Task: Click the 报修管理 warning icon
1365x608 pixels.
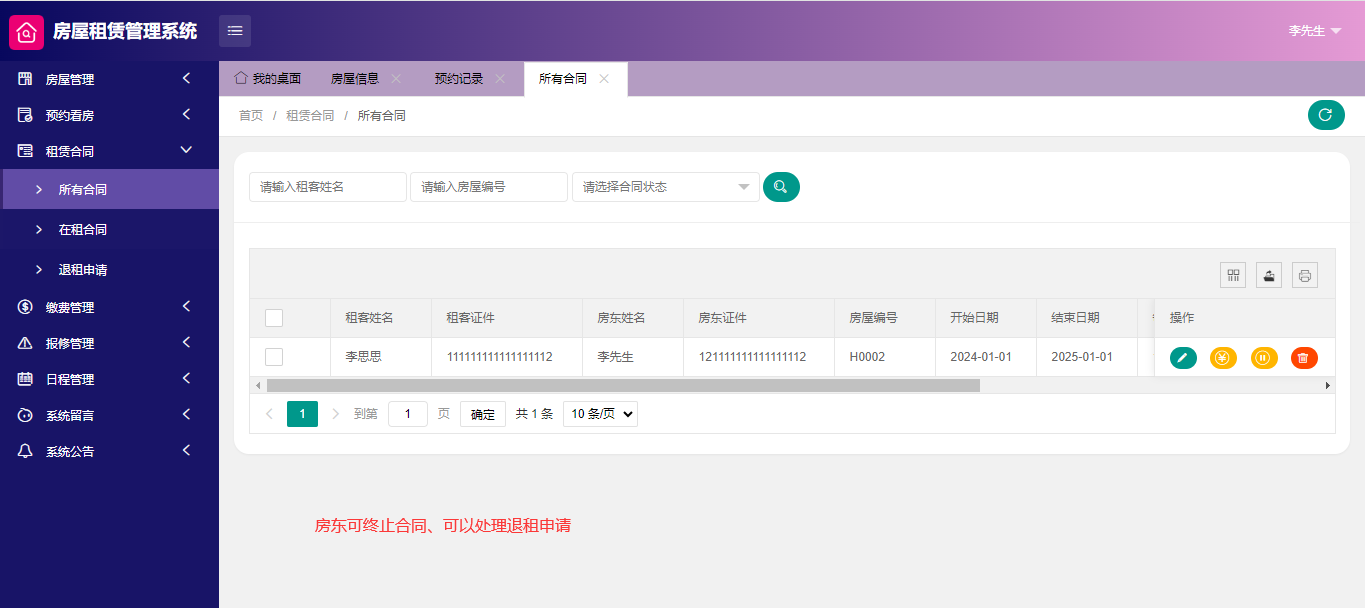Action: (25, 343)
